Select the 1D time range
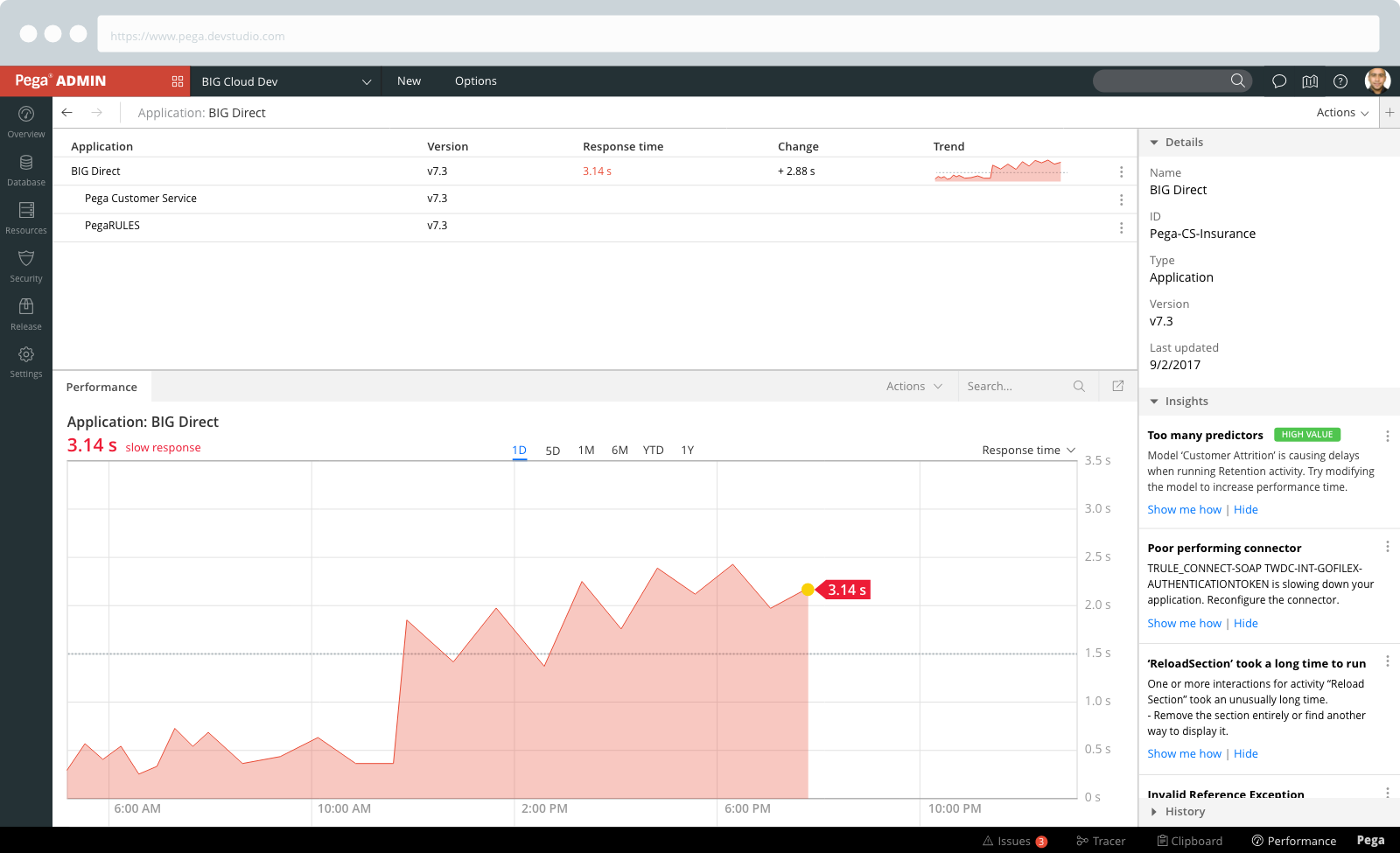This screenshot has width=1400, height=853. coord(519,451)
